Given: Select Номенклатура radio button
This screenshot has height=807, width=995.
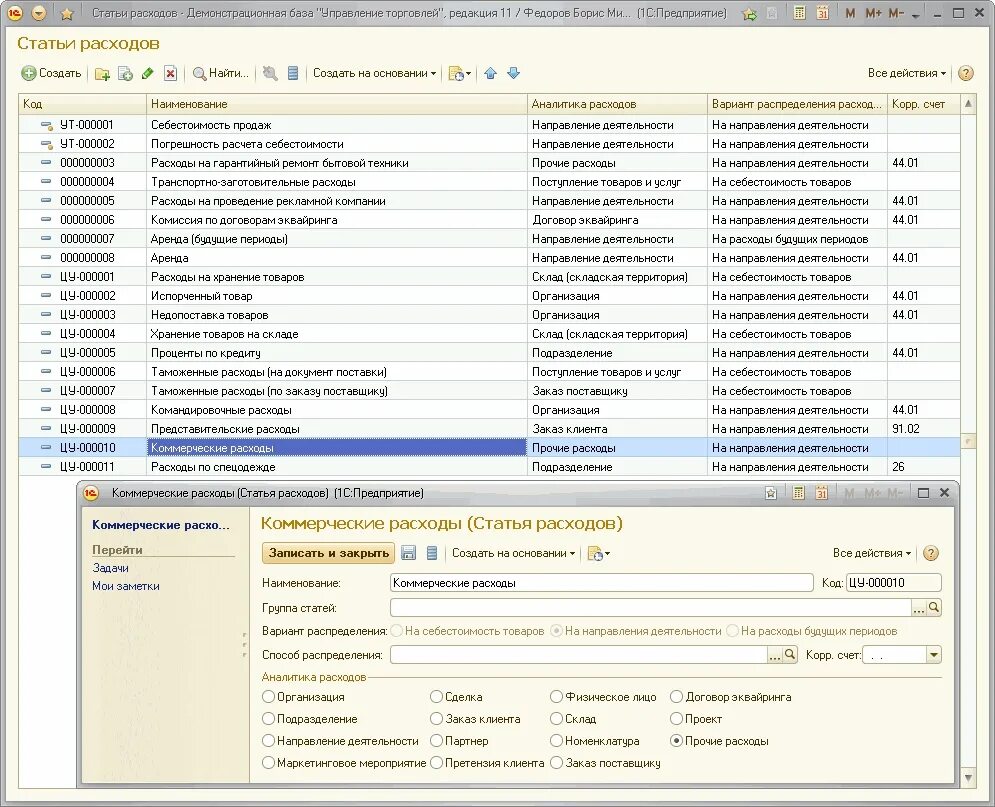Looking at the screenshot, I should click(x=557, y=740).
